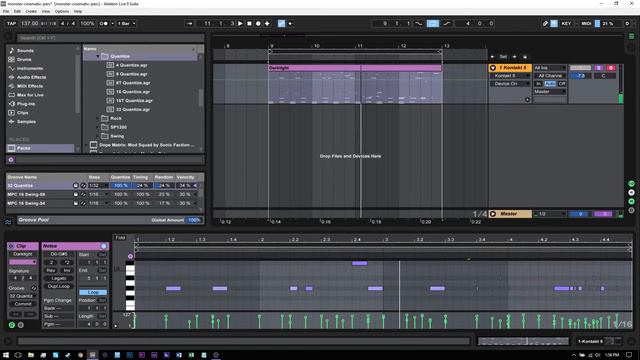Select Instruments category in browser
The image size is (640, 360).
[30, 69]
